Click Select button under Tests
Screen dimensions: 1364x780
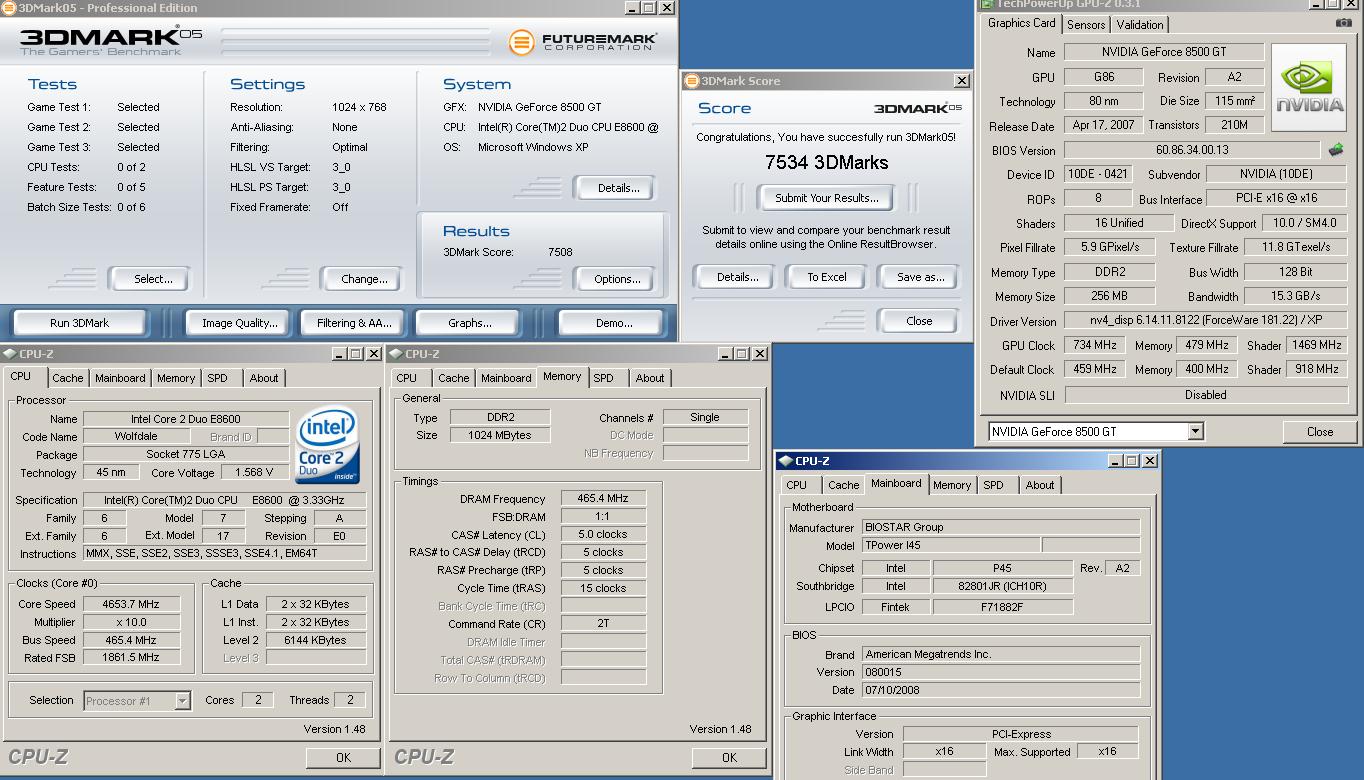point(153,279)
